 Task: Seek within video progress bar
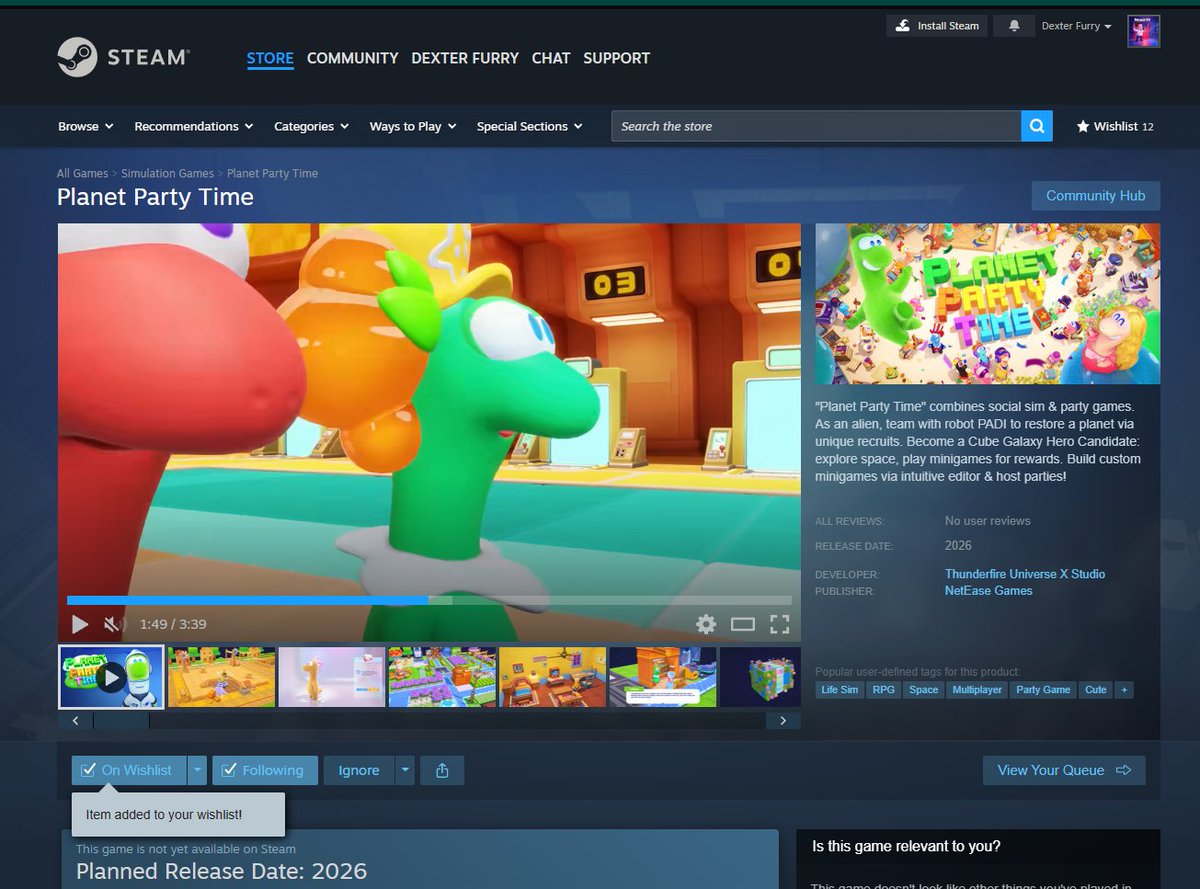(429, 600)
